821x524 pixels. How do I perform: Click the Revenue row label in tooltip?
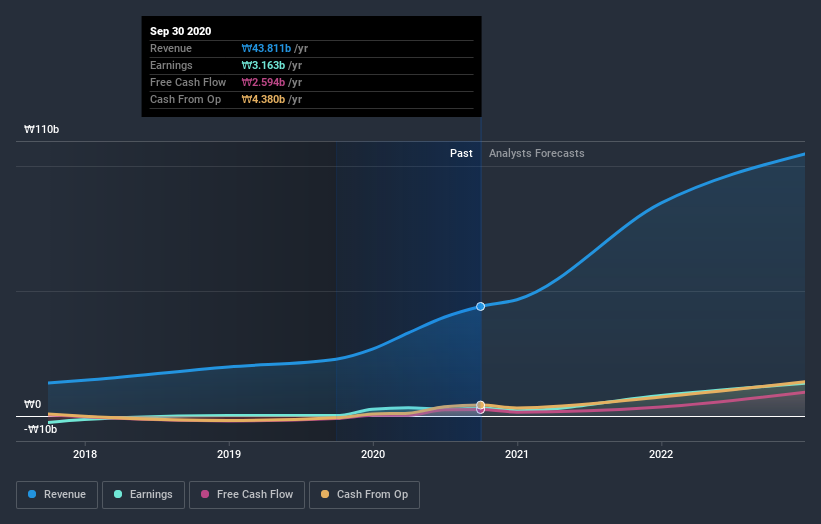(x=171, y=48)
